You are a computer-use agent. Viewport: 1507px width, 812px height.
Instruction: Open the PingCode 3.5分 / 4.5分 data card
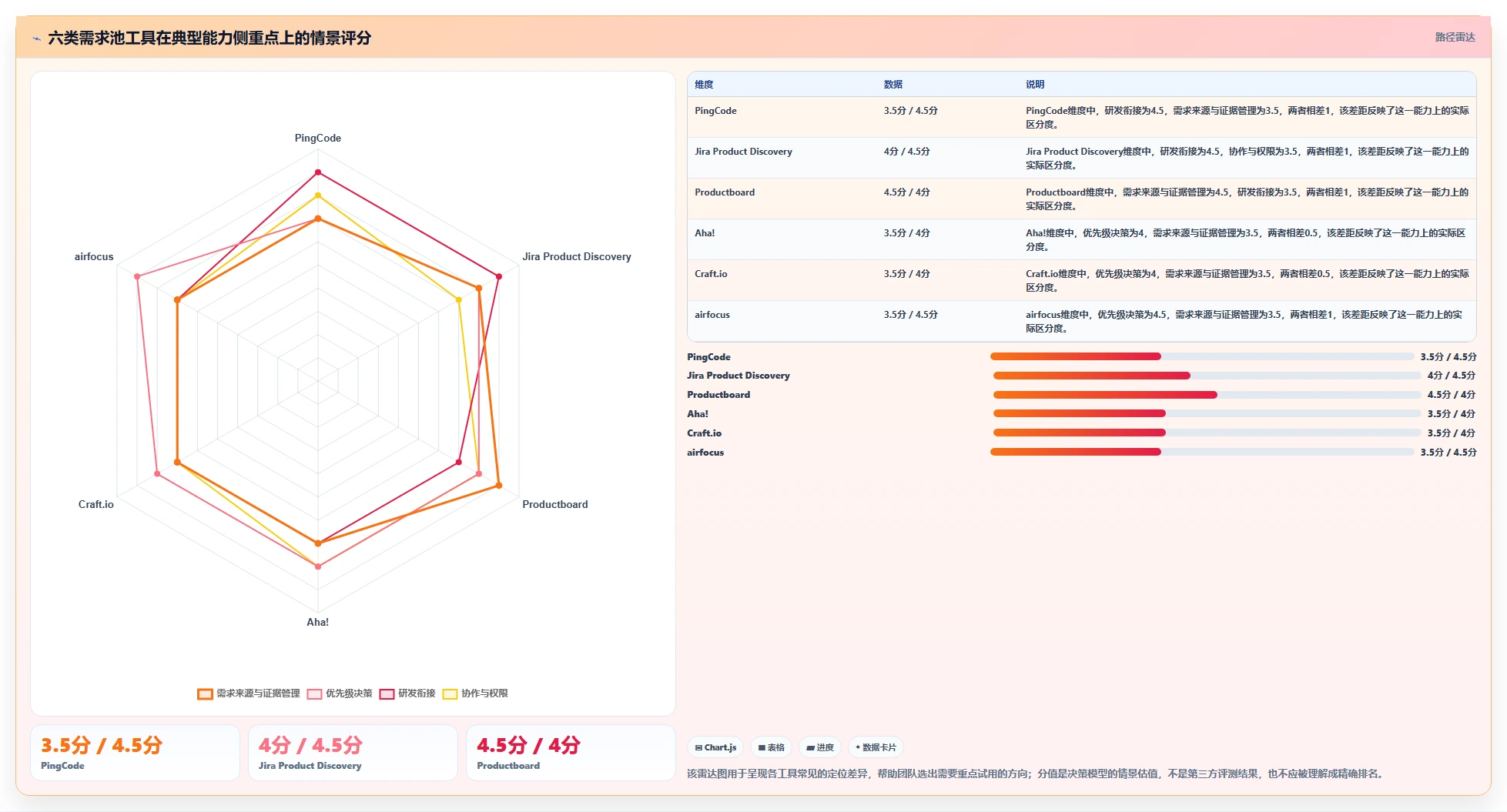point(135,753)
